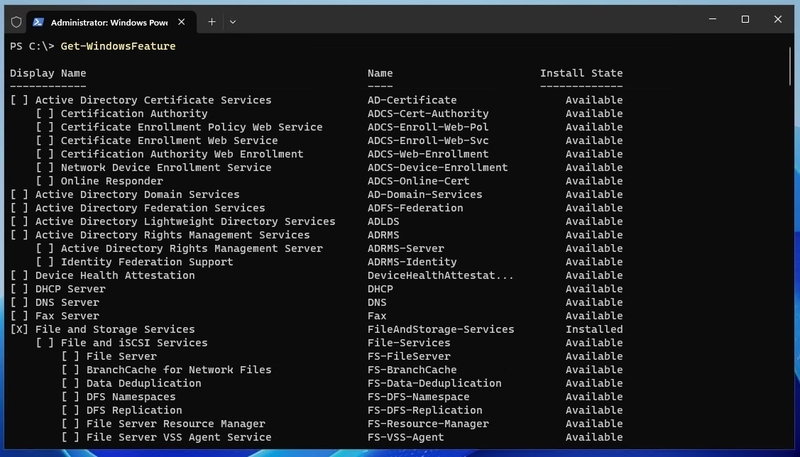The image size is (800, 457).
Task: Click the PowerShell icon on the tab
Action: [x=38, y=22]
